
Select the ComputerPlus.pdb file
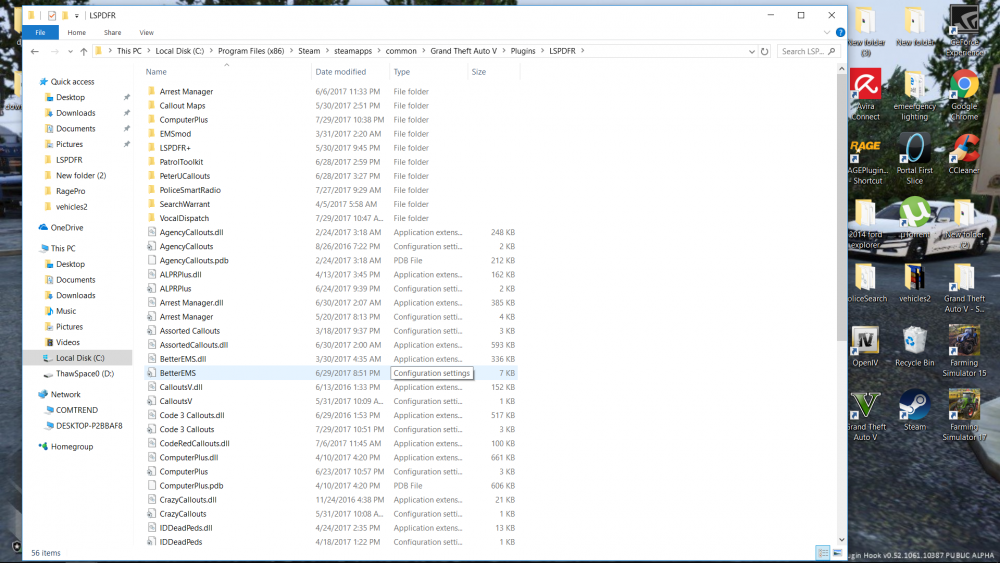(331, 485)
